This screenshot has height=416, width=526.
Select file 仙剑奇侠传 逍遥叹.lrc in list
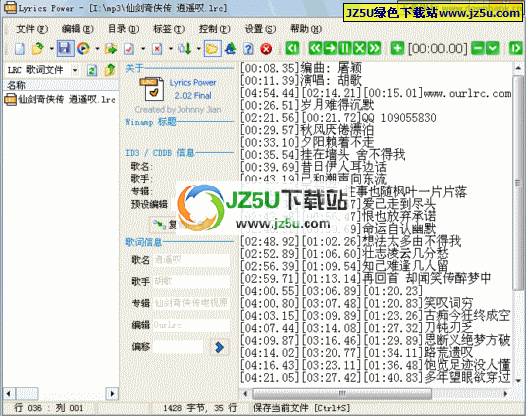pos(60,100)
